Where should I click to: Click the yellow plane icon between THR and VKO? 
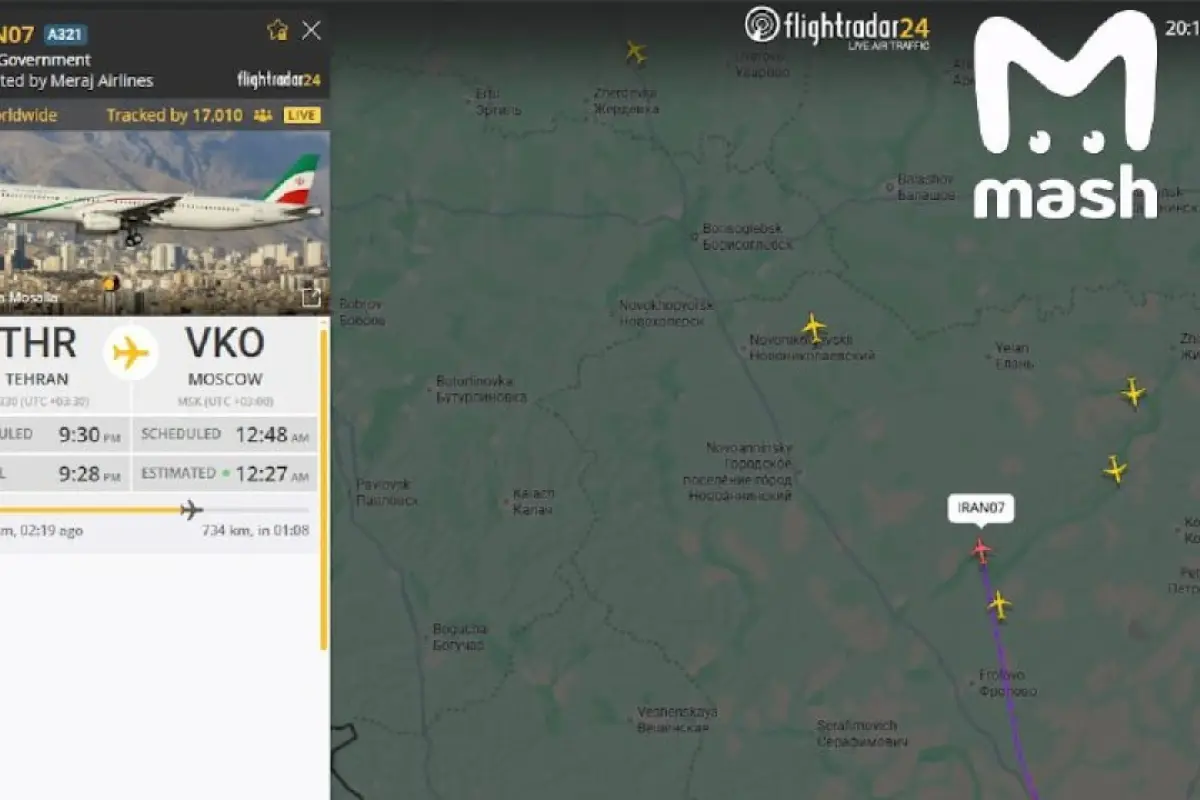point(130,352)
